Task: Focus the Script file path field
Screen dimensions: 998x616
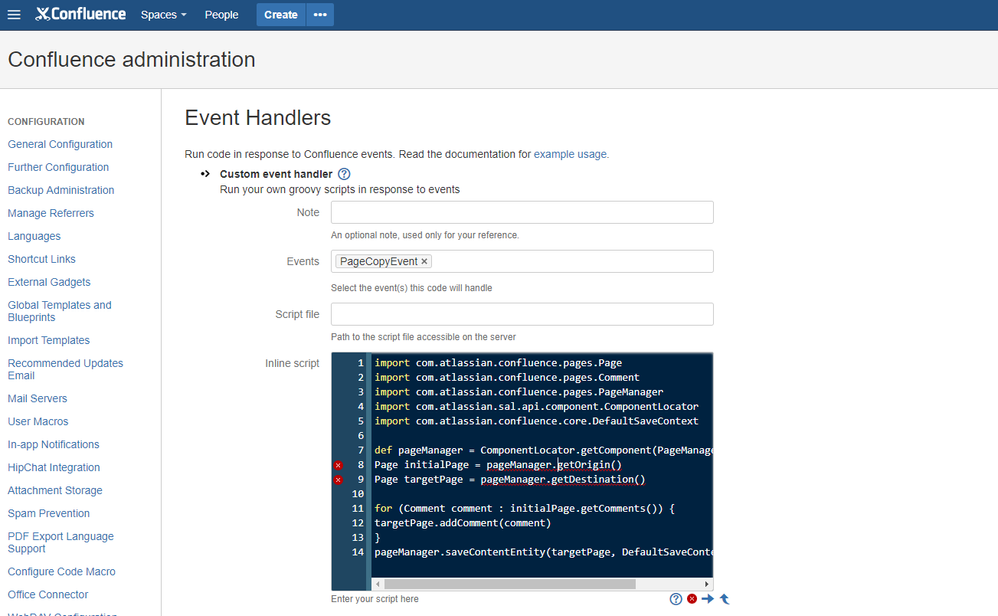Action: 522,314
